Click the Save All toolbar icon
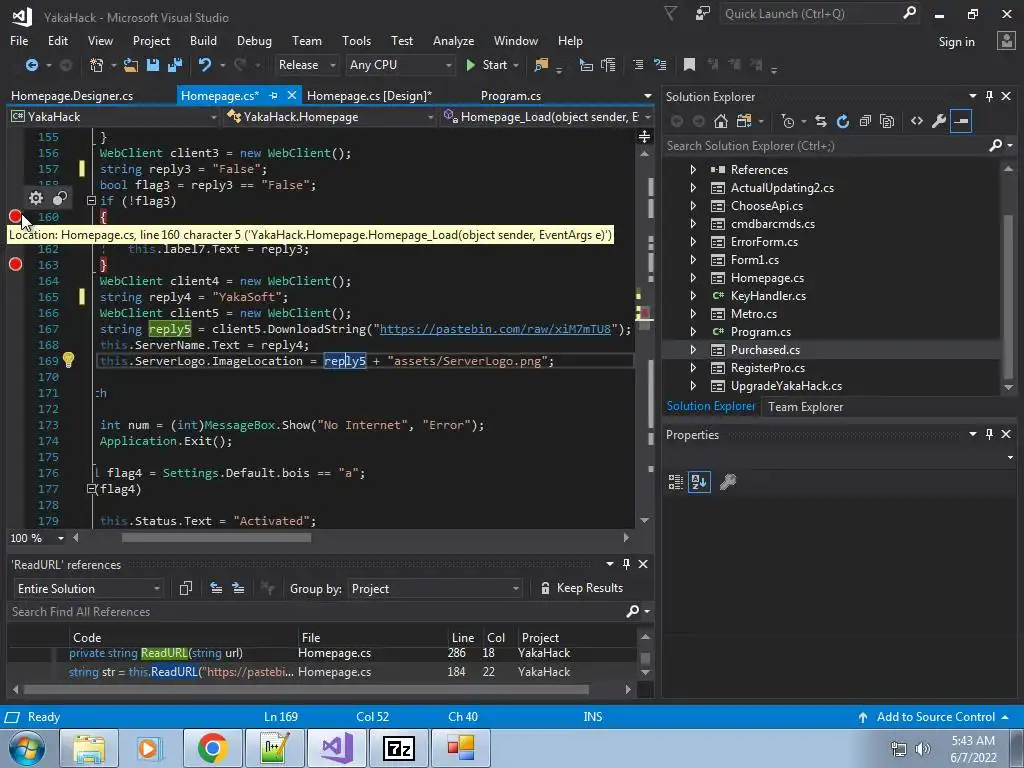 click(174, 65)
